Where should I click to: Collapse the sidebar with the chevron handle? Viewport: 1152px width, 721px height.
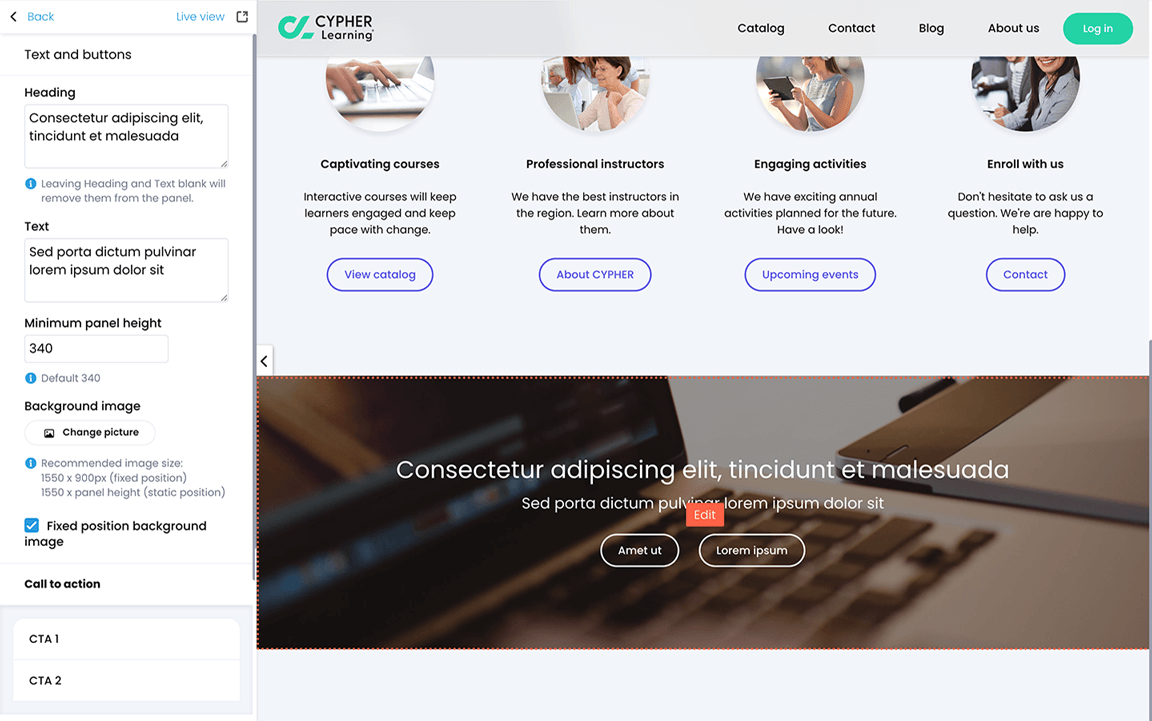pos(264,361)
